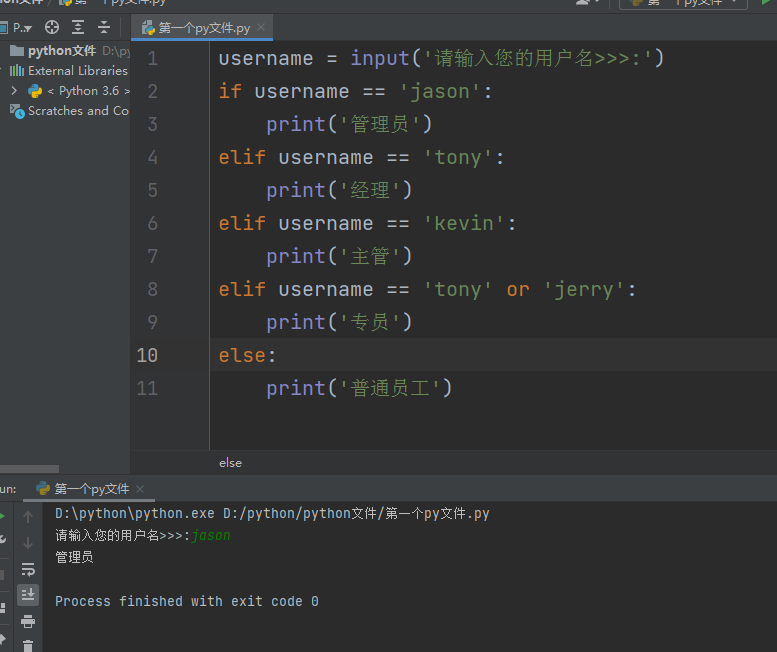
Task: Click the 'else:' line in editor
Action: pyautogui.click(x=247, y=355)
